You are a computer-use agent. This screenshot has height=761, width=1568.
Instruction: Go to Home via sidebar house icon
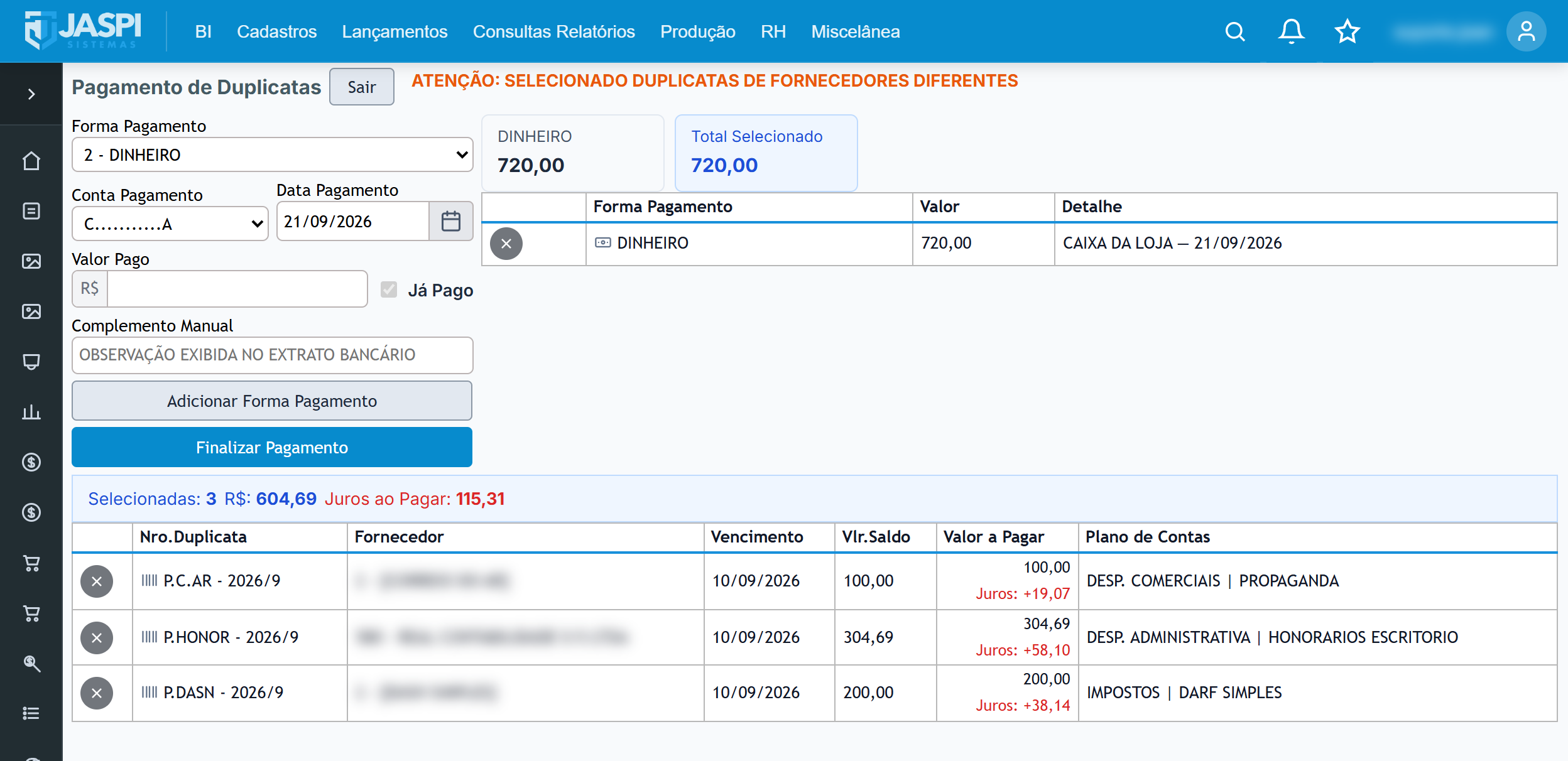pos(31,161)
